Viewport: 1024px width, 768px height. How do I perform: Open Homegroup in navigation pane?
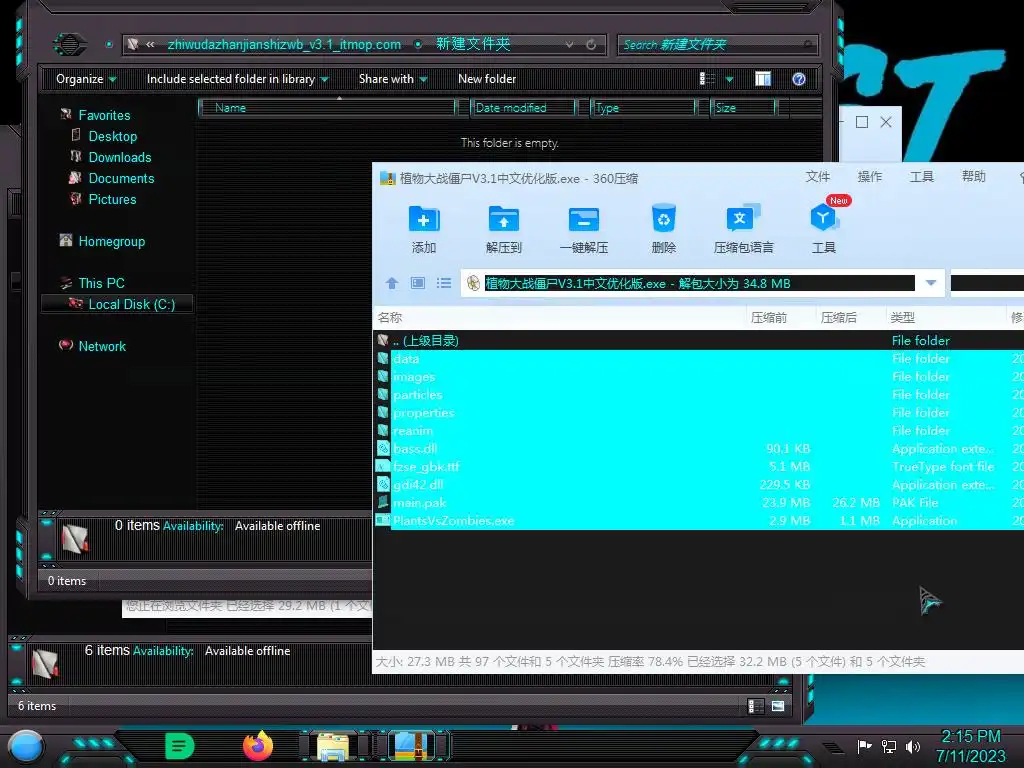(112, 241)
